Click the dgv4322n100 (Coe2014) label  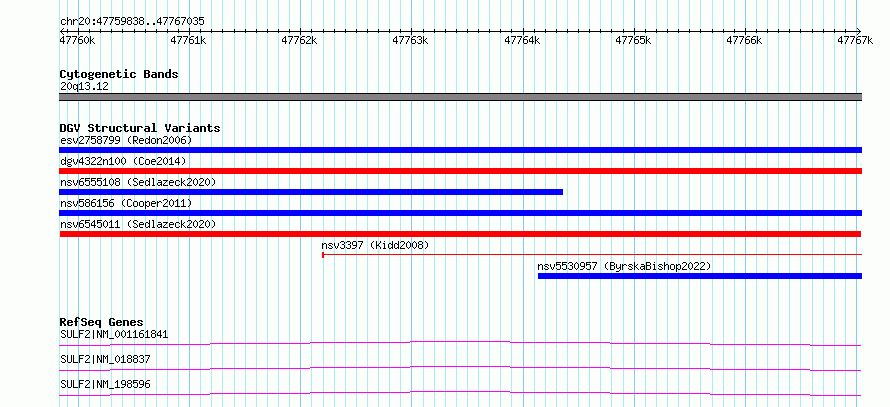pos(123,161)
